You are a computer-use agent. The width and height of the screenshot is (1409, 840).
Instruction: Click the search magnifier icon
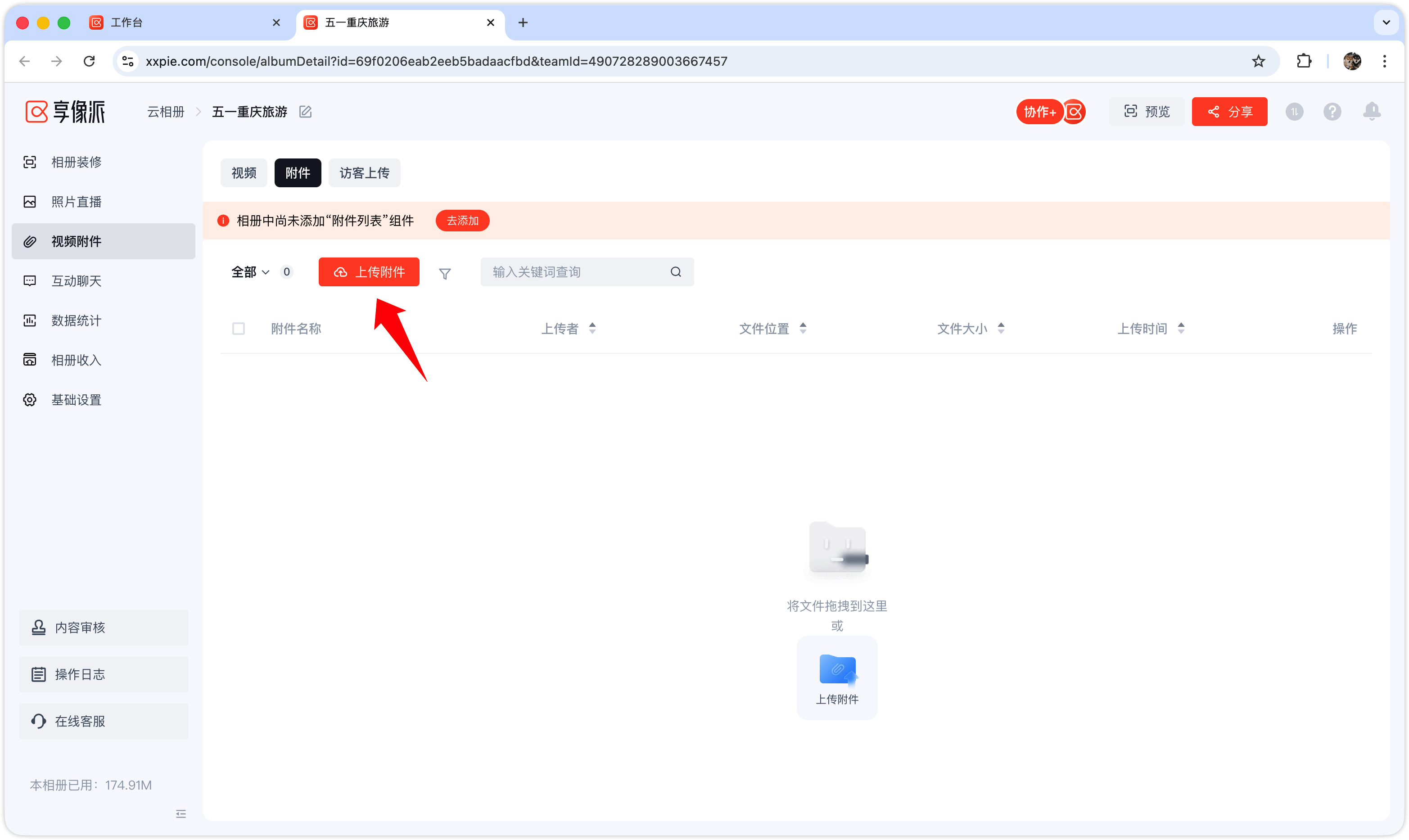pos(676,272)
